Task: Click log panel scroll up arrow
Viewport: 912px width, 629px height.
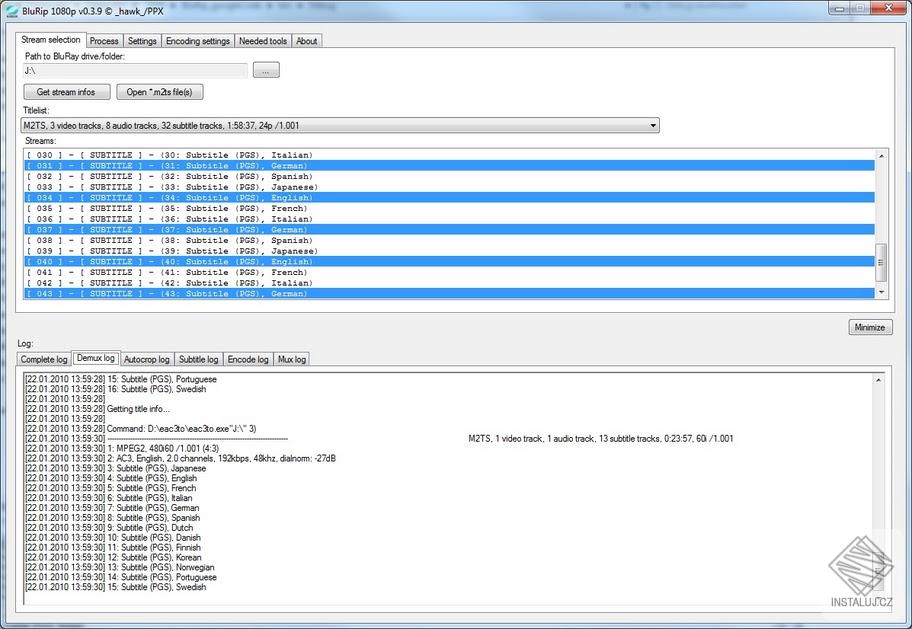Action: click(x=878, y=381)
